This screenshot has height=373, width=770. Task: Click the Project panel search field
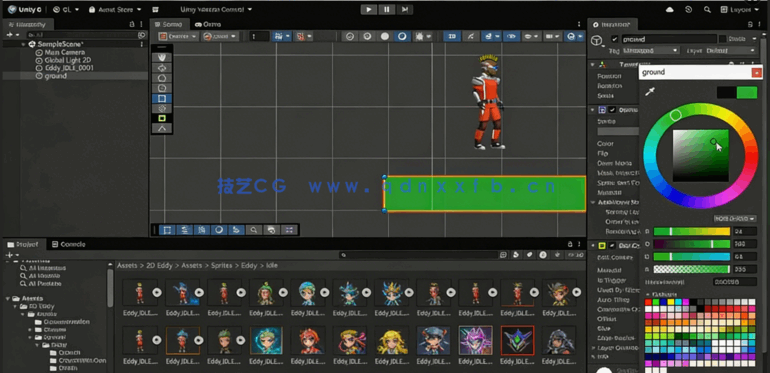(x=419, y=255)
